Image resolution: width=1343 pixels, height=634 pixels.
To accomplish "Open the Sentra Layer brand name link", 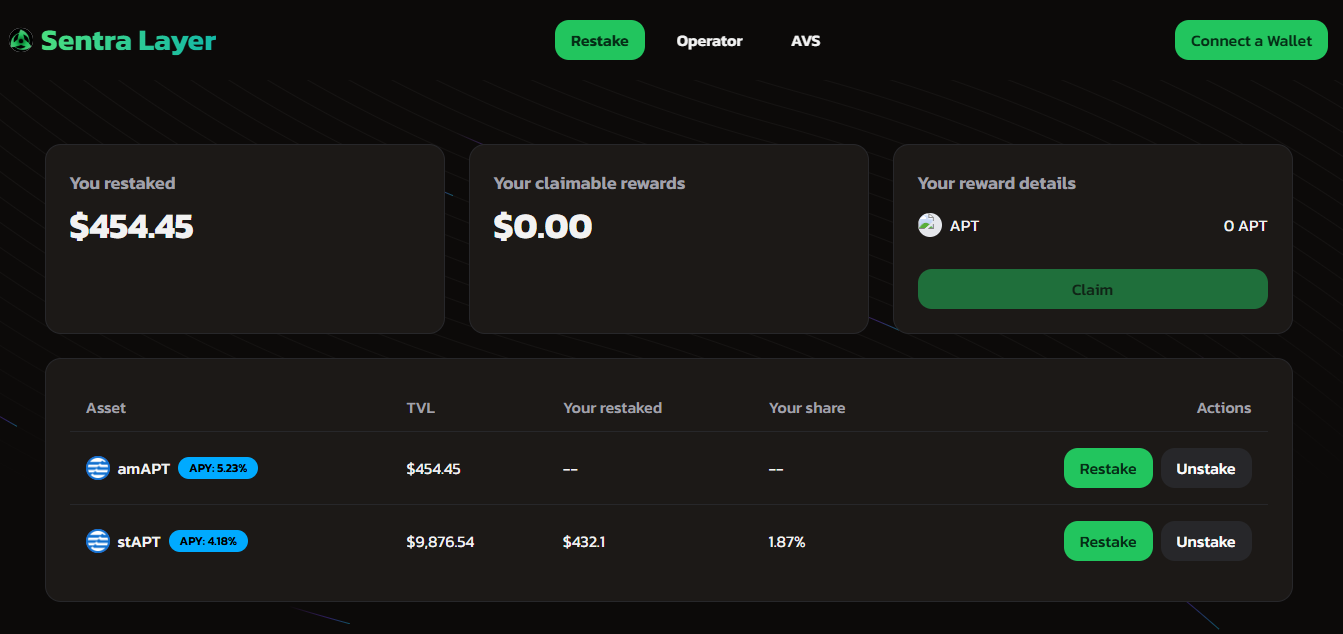I will [128, 41].
